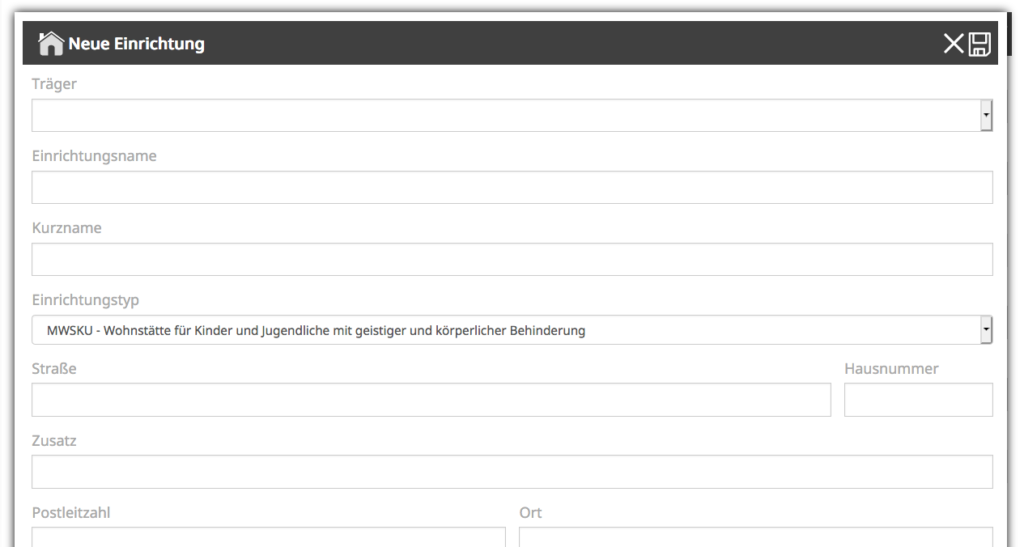Click the Einrichtungsname label text
Image resolution: width=1024 pixels, height=547 pixels.
point(94,156)
